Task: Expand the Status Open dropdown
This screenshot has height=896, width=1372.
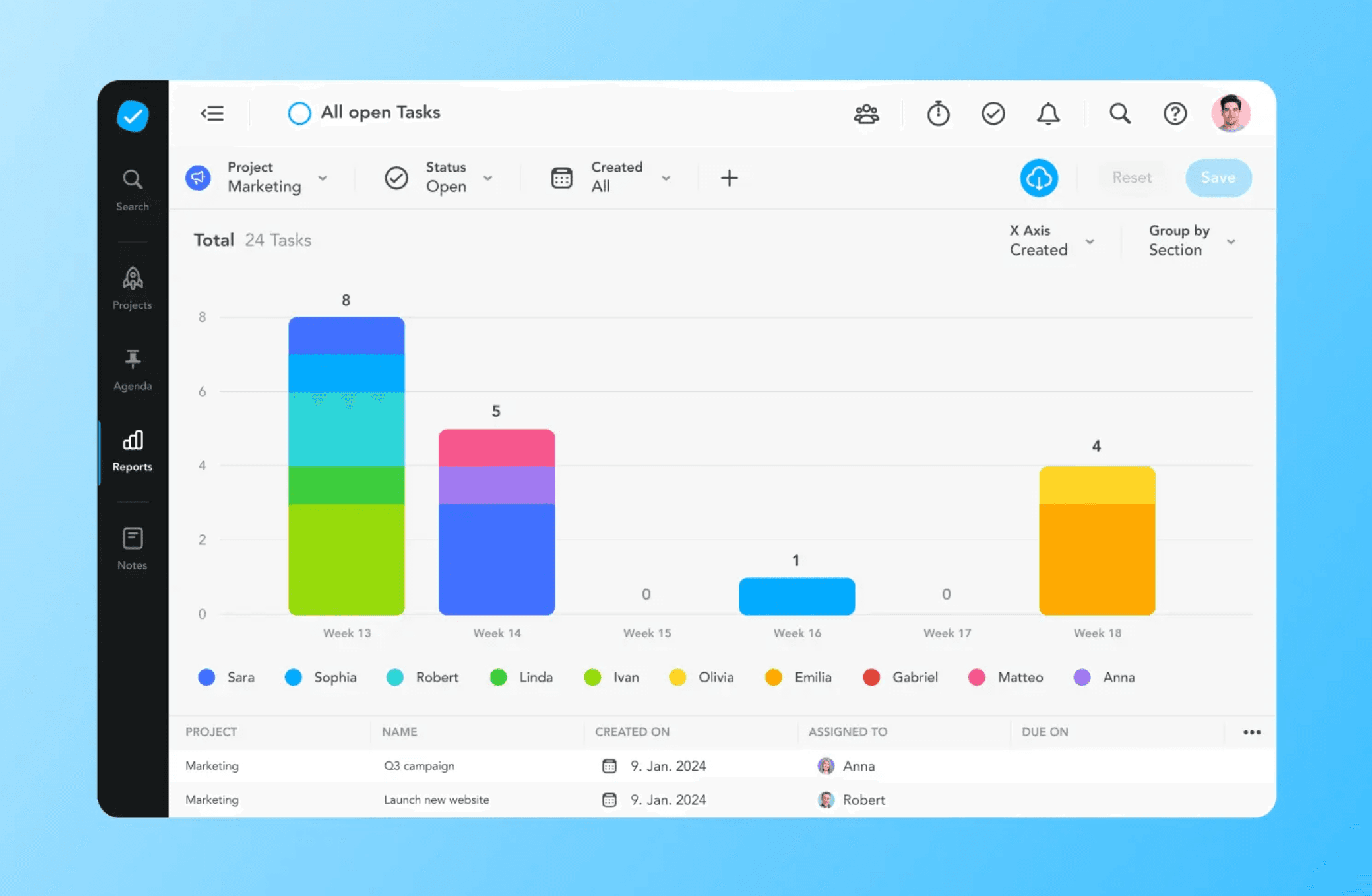Action: [460, 177]
